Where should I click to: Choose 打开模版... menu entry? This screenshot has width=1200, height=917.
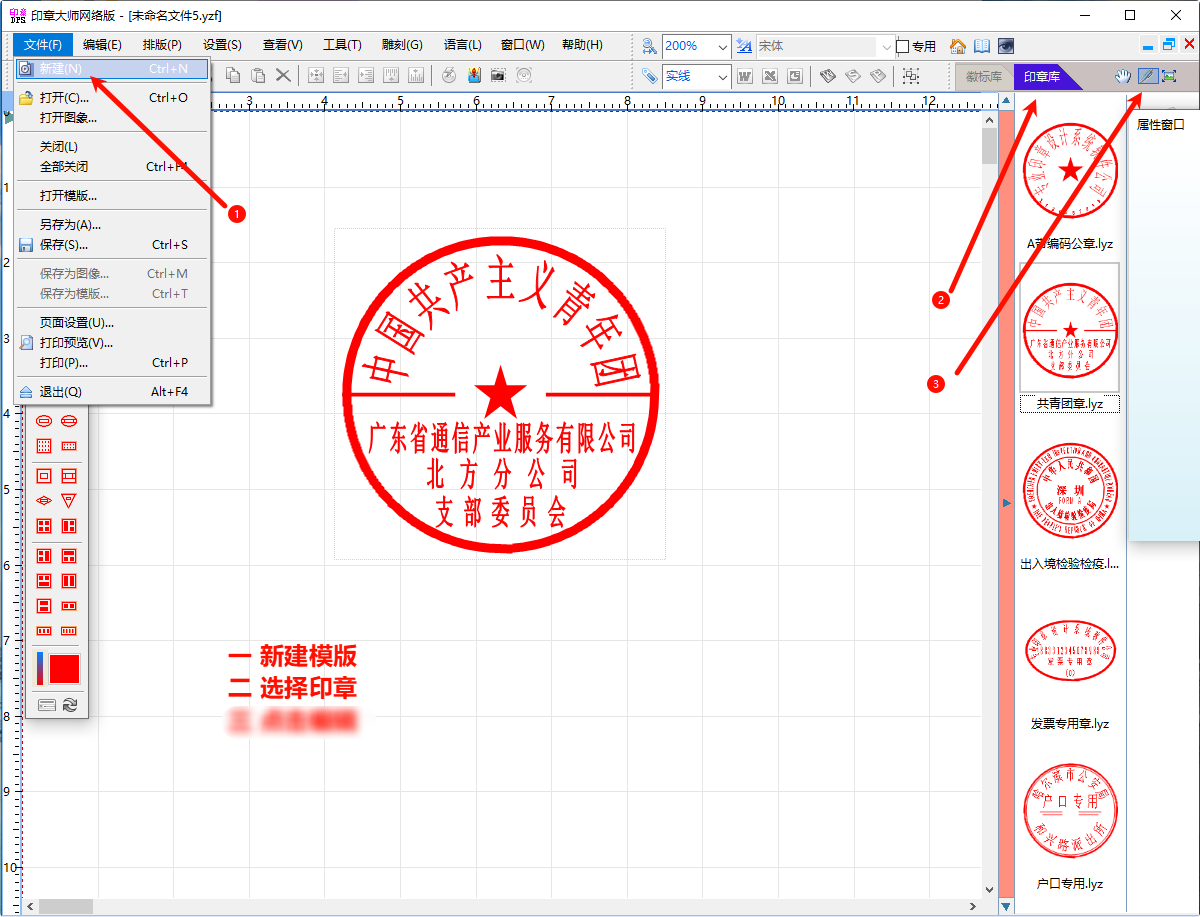click(112, 196)
